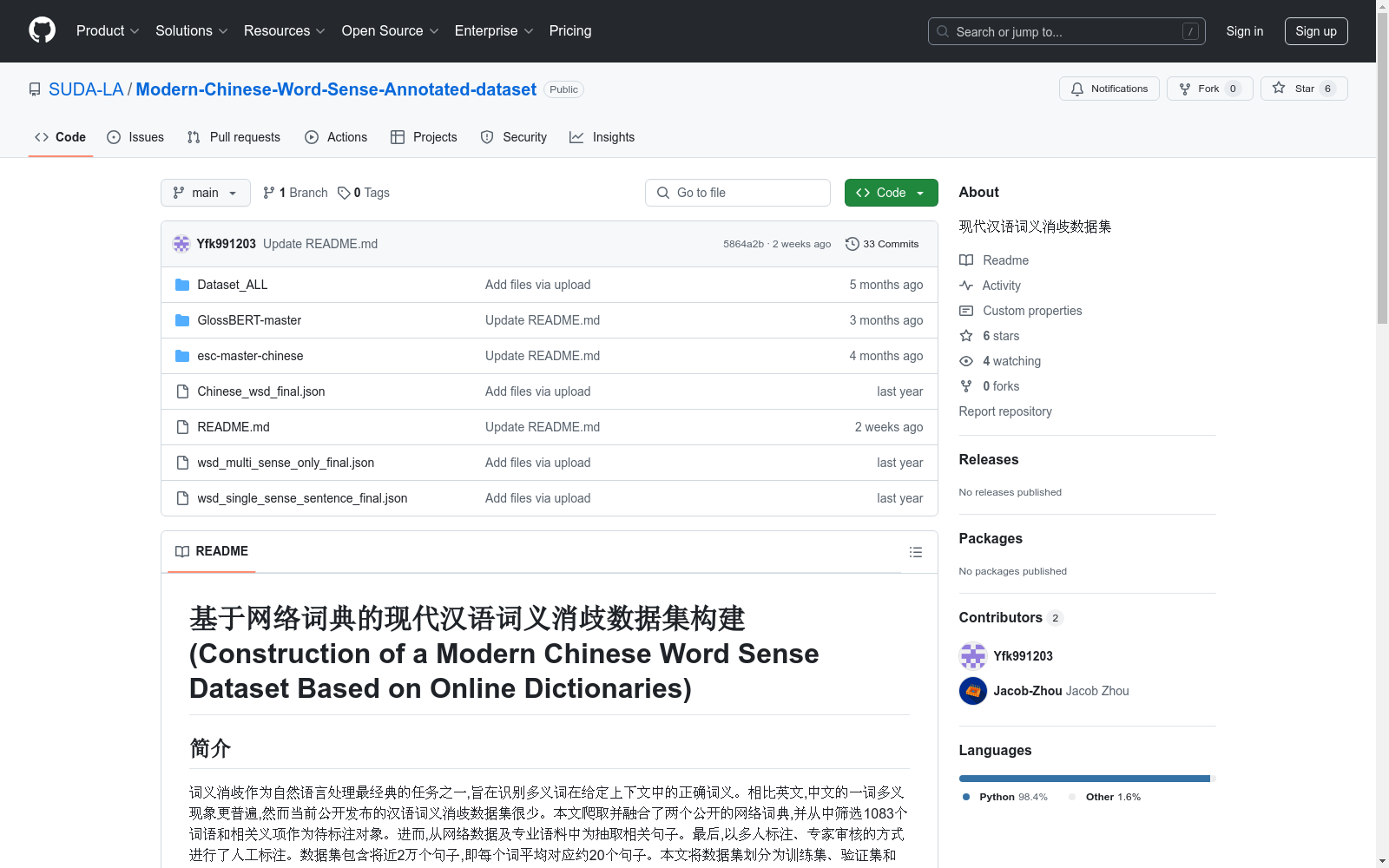Open README outline list icon
This screenshot has width=1389, height=868.
pos(915,552)
